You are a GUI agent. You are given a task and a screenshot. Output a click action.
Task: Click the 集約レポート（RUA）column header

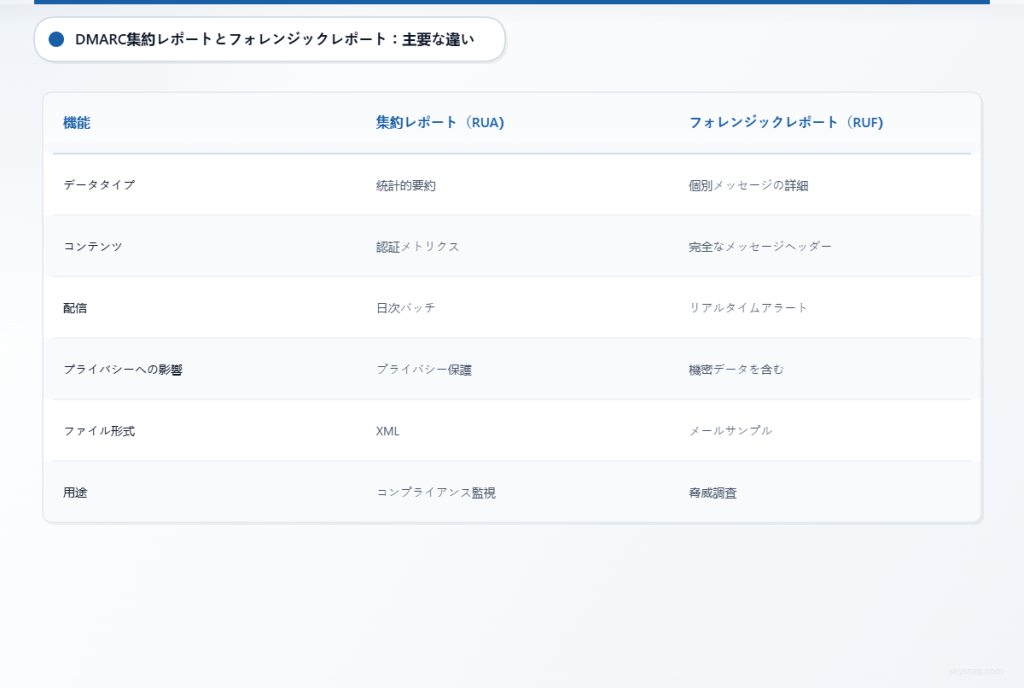[439, 123]
